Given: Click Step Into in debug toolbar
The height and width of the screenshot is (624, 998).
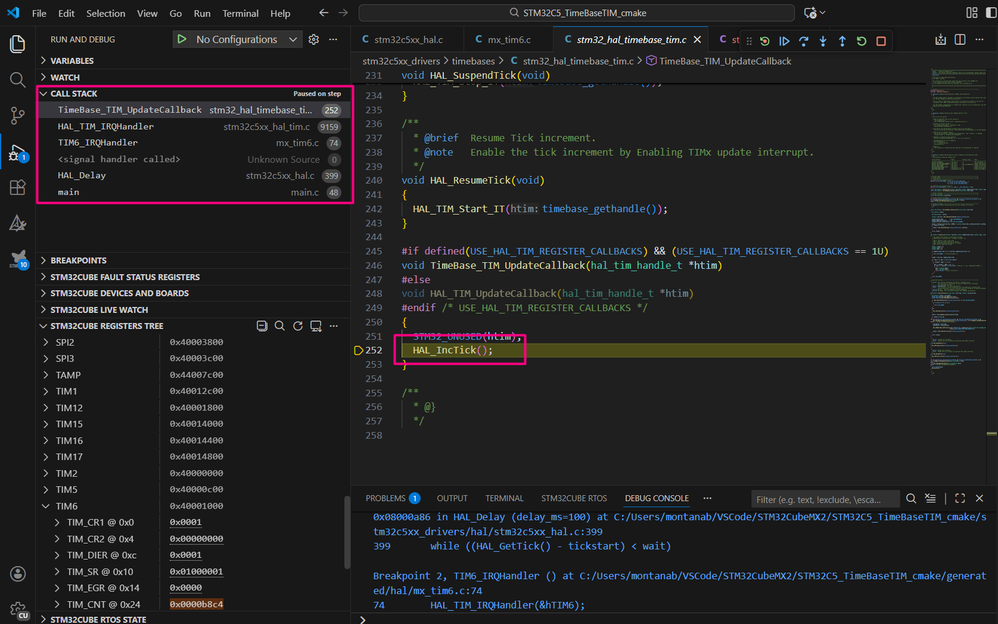Looking at the screenshot, I should pyautogui.click(x=822, y=41).
